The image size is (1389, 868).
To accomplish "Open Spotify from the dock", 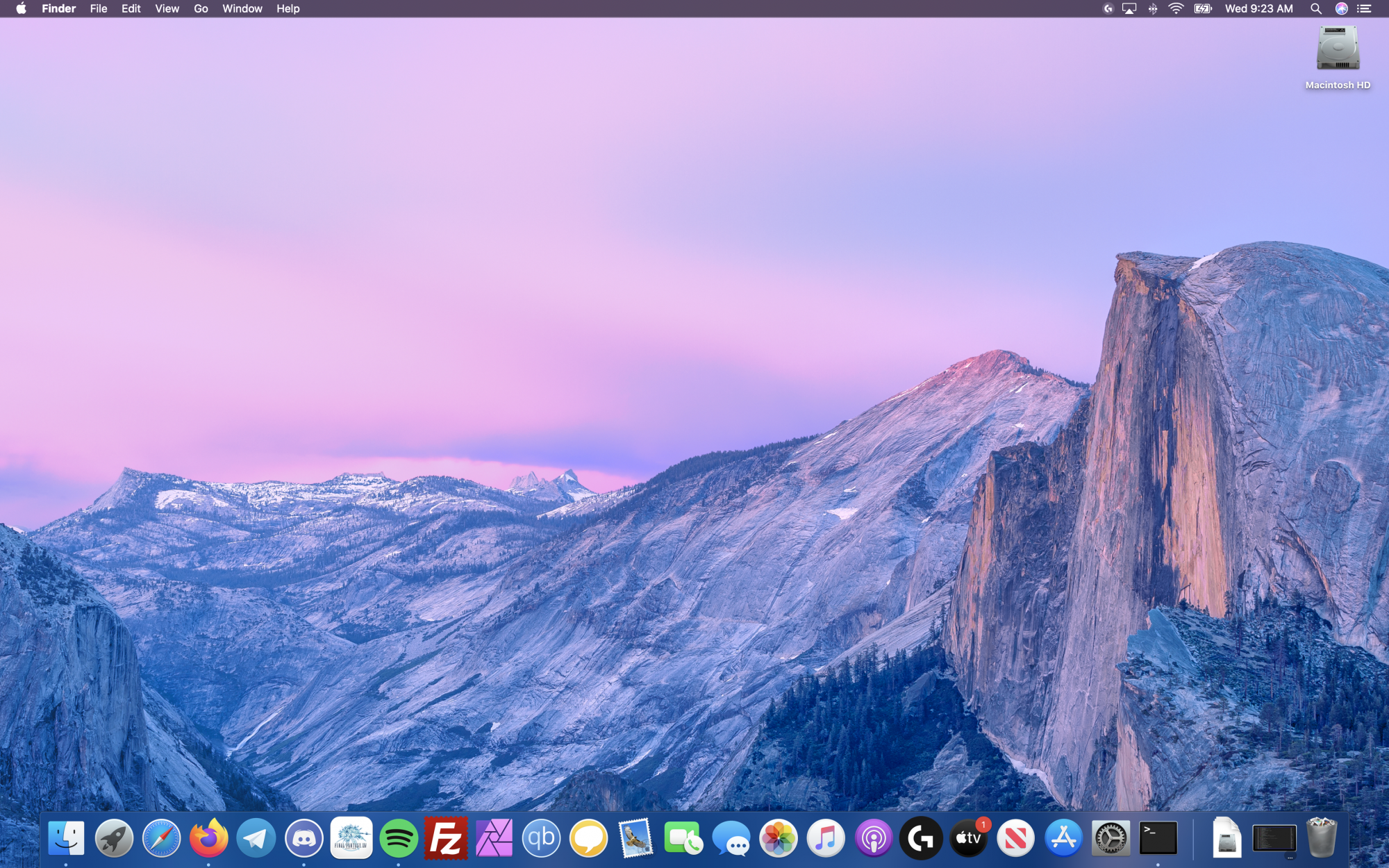I will coord(399,838).
